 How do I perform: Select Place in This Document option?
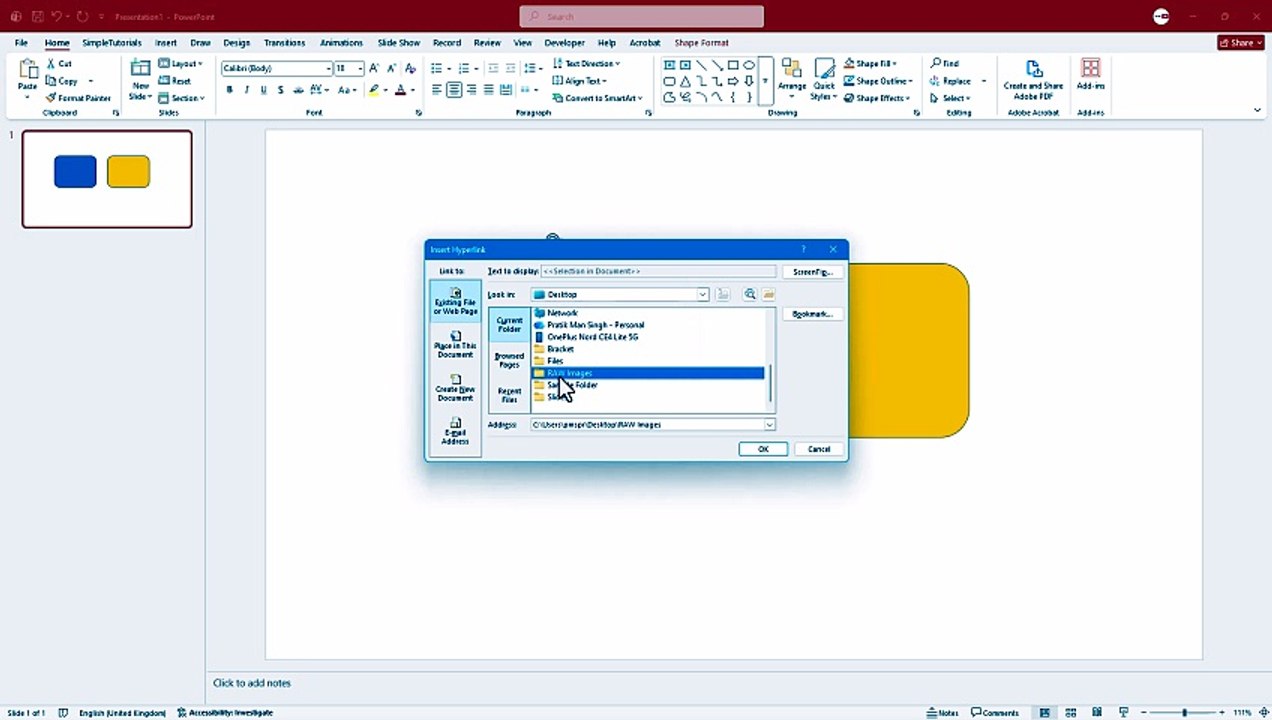tap(455, 344)
